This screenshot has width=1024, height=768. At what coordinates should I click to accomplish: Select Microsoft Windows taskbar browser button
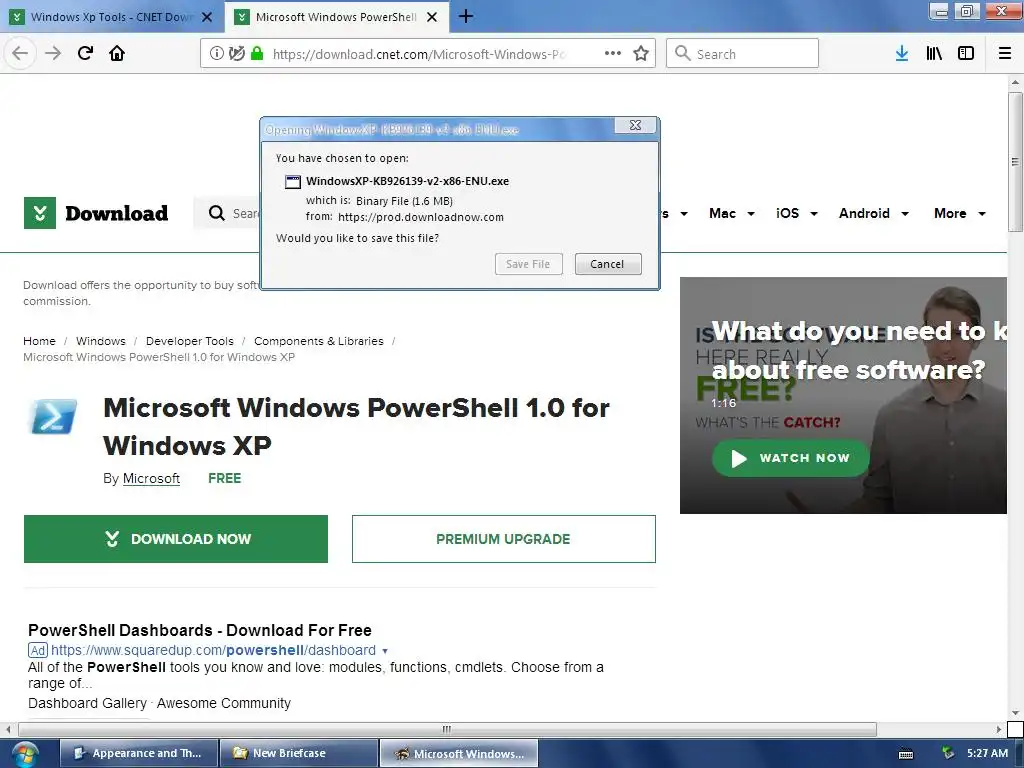[x=459, y=753]
